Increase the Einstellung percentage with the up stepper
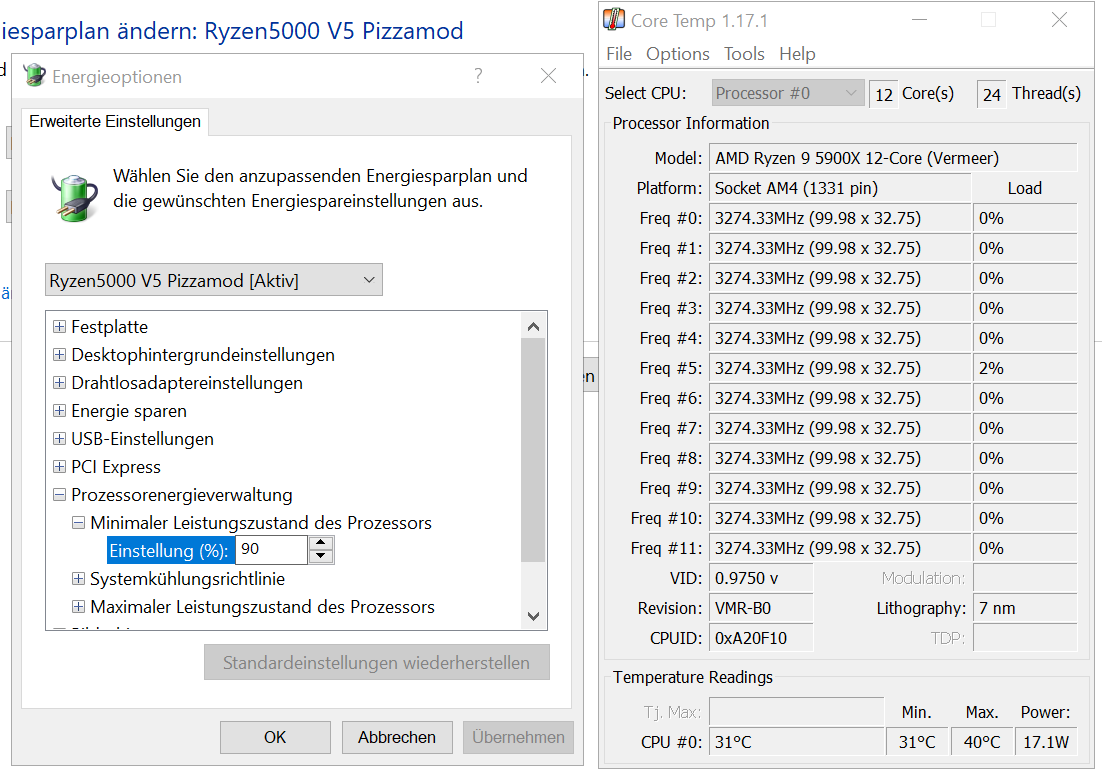The width and height of the screenshot is (1102, 769). click(x=322, y=543)
